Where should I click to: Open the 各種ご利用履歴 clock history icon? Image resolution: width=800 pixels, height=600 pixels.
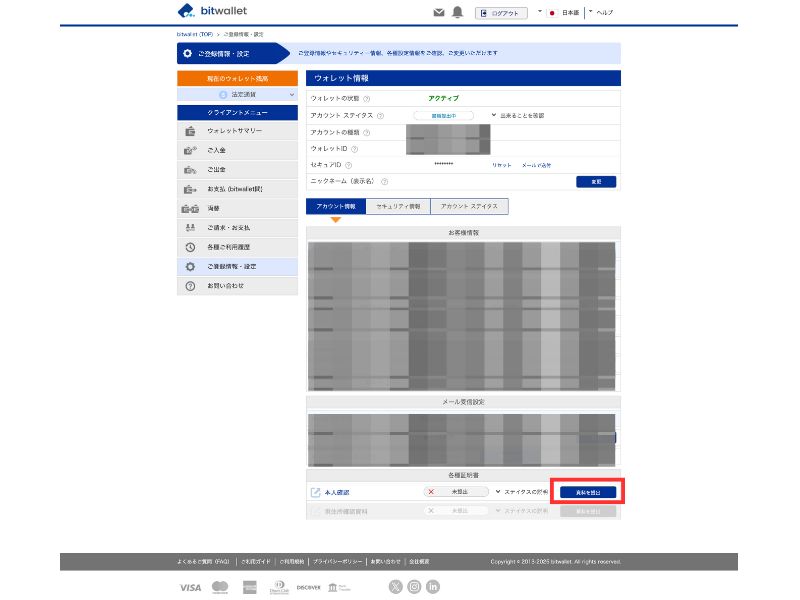[x=190, y=246]
